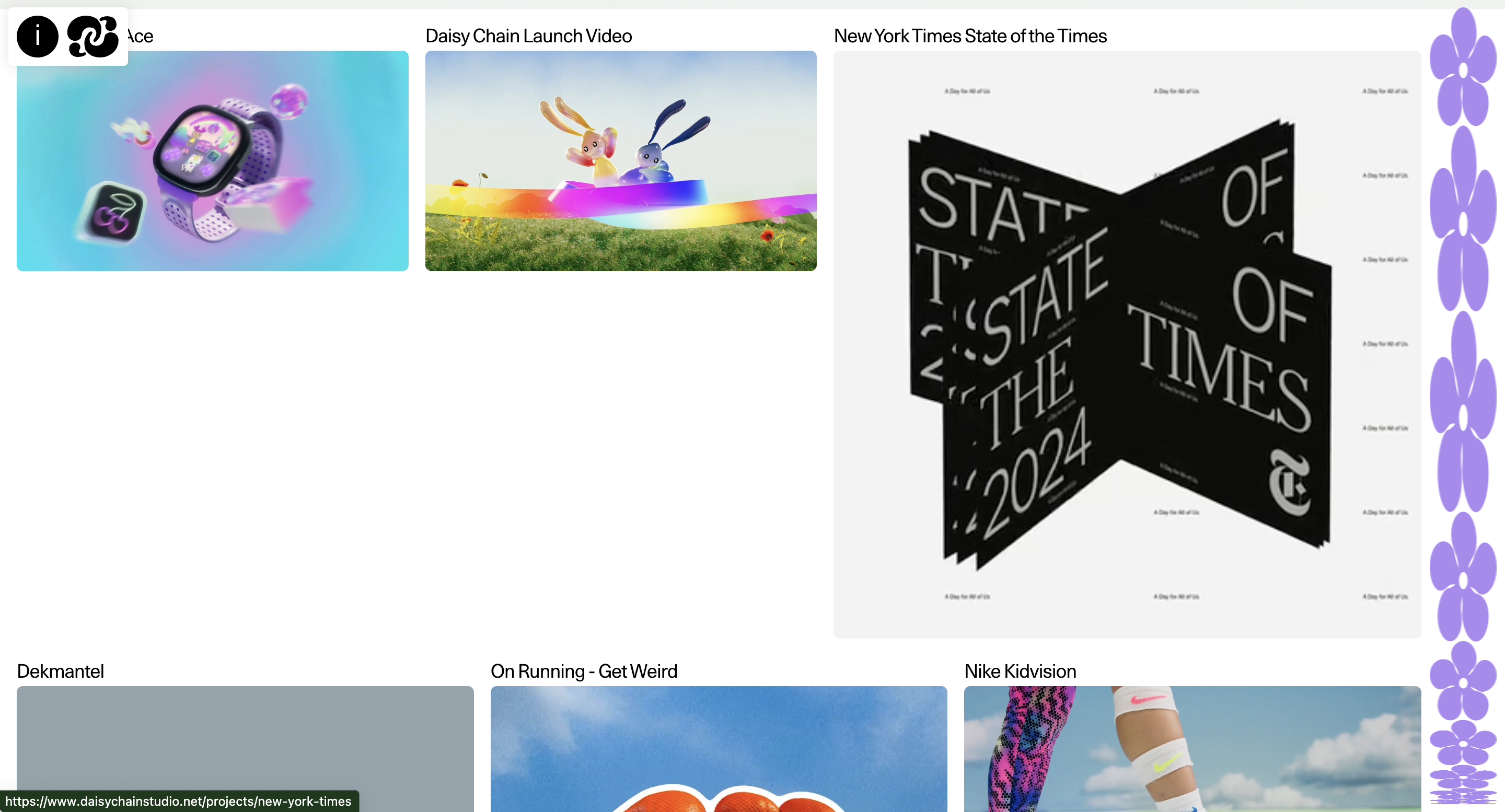The image size is (1505, 812).
Task: Click the fourth purple flower near the poster bottom
Action: point(1463,576)
